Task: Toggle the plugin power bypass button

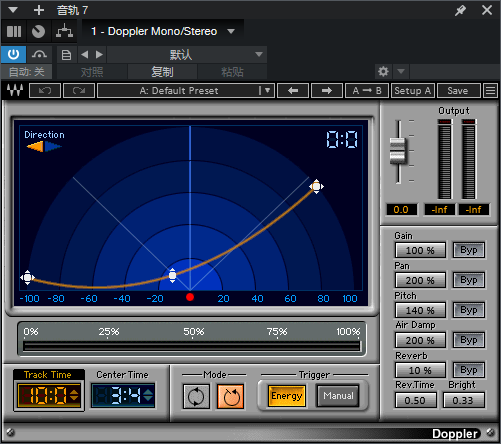Action: point(13,54)
